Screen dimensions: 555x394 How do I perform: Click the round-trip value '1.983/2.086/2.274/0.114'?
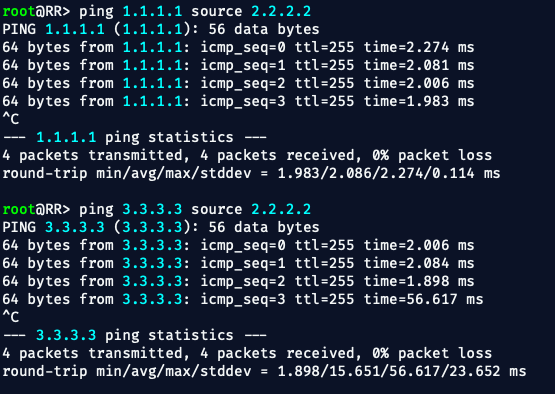pyautogui.click(x=376, y=173)
